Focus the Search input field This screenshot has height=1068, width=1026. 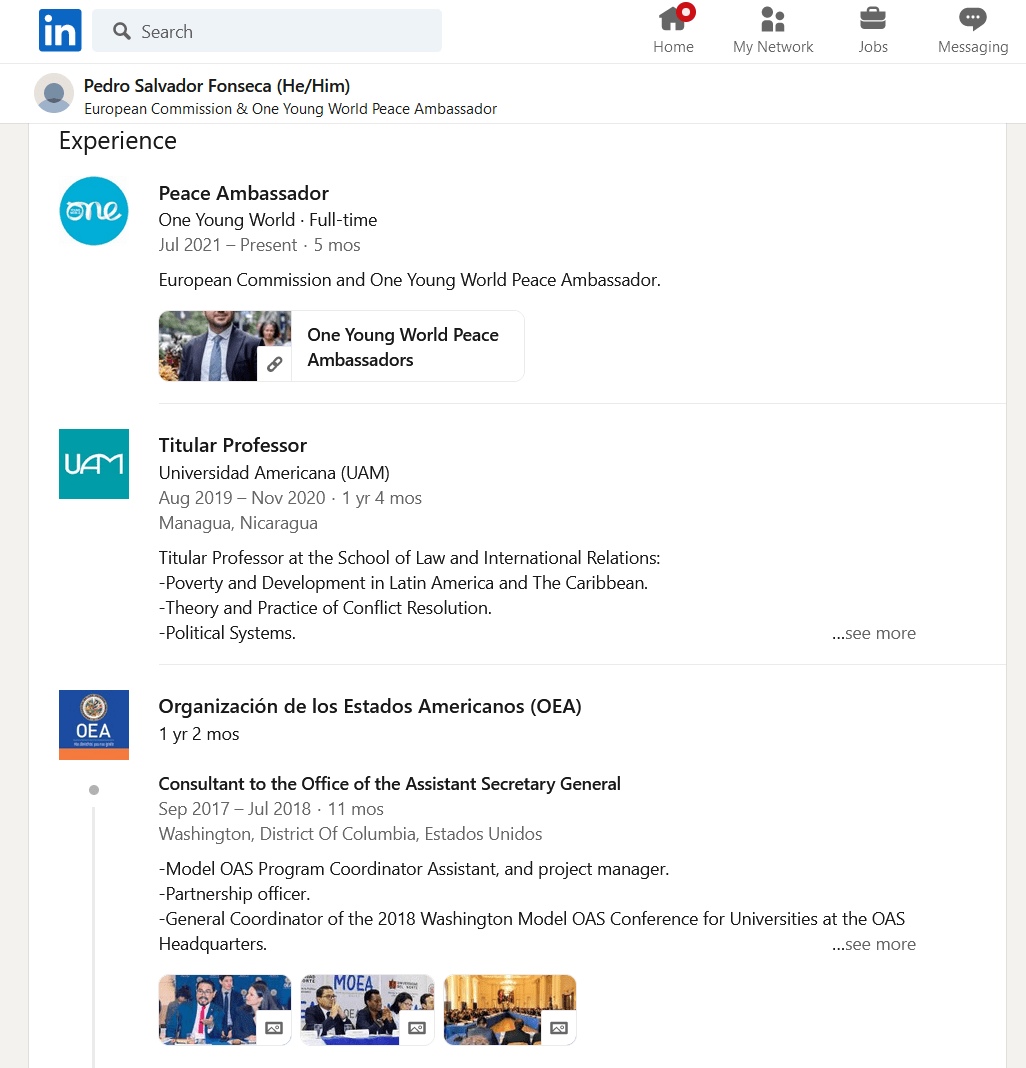tap(266, 31)
